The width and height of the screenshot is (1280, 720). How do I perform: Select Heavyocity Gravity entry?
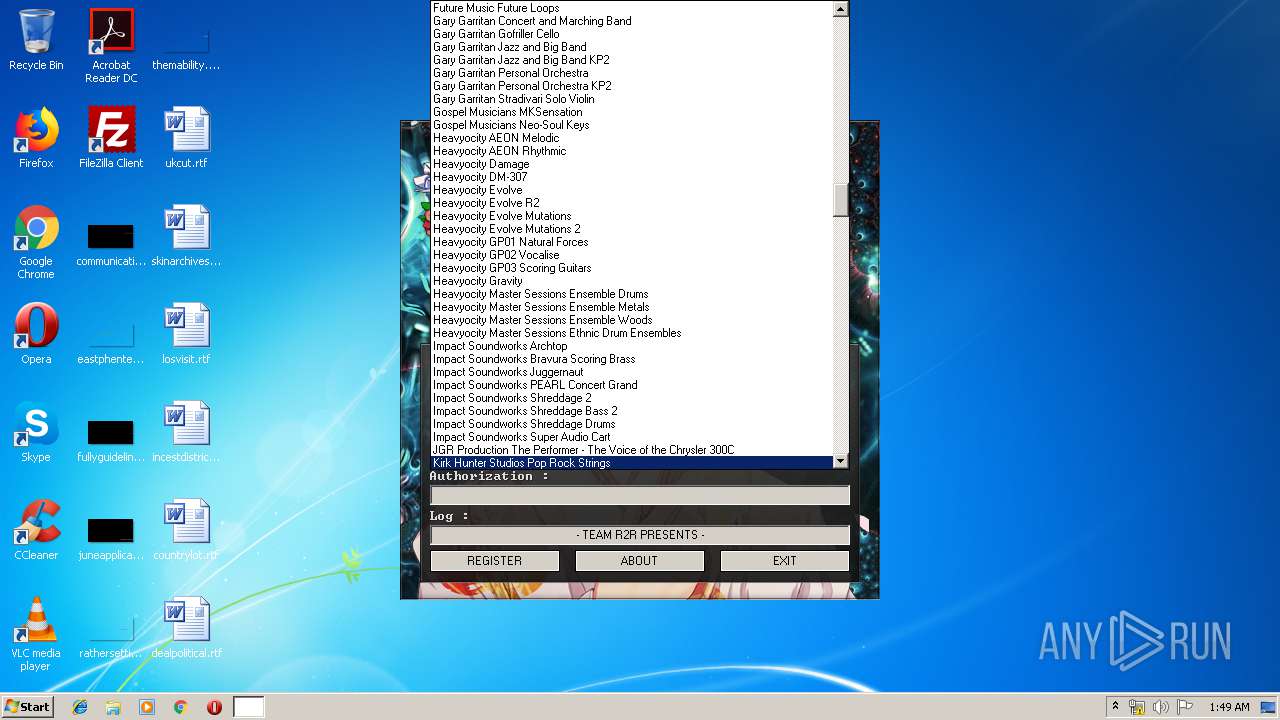point(632,281)
